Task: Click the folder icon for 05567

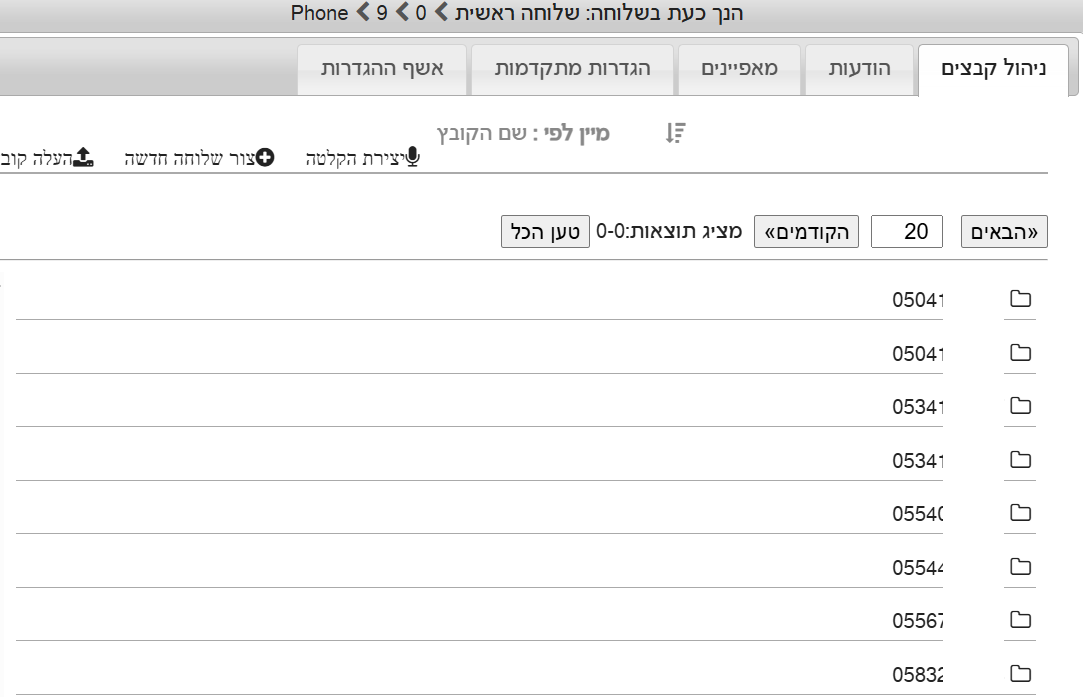Action: click(x=1020, y=620)
